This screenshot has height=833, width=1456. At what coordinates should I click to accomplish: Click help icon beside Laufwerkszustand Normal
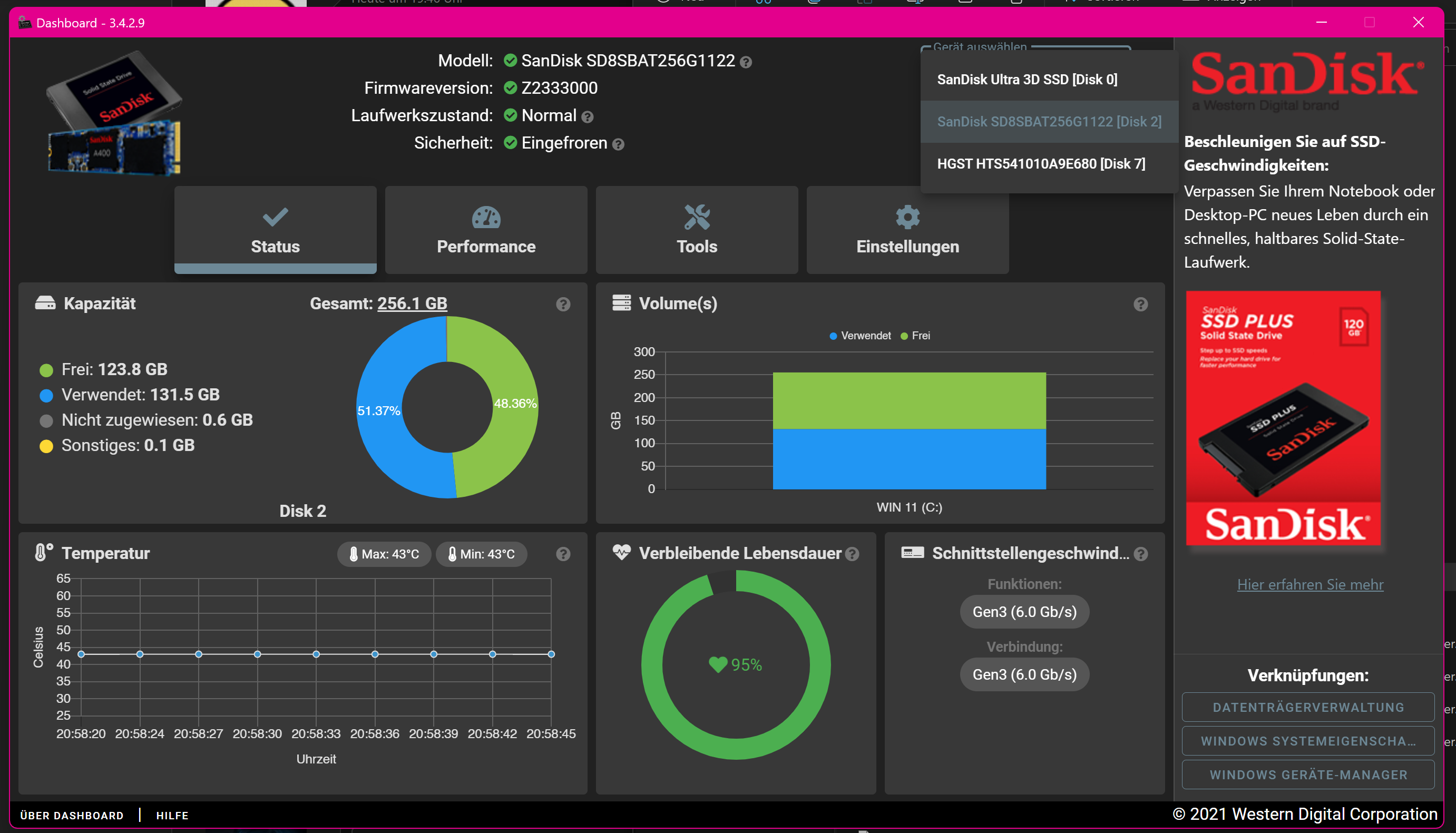(588, 117)
